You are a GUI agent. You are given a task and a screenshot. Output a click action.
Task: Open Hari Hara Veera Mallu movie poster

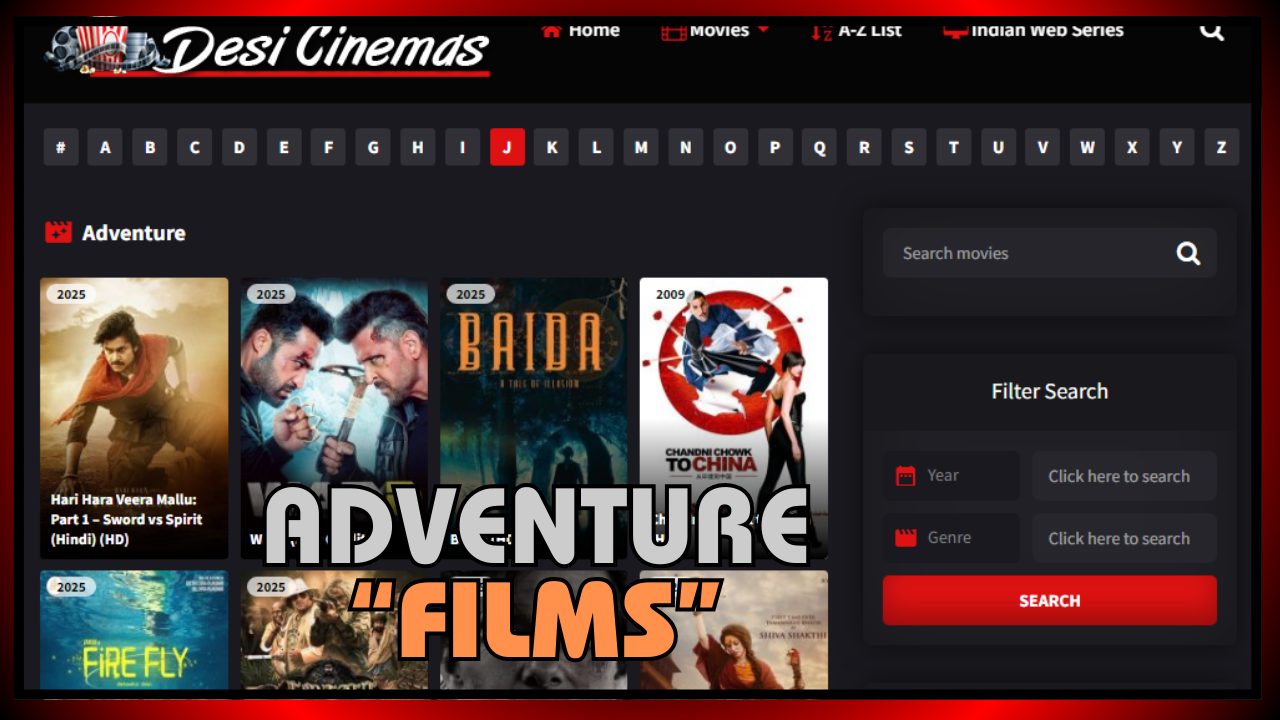pyautogui.click(x=134, y=400)
